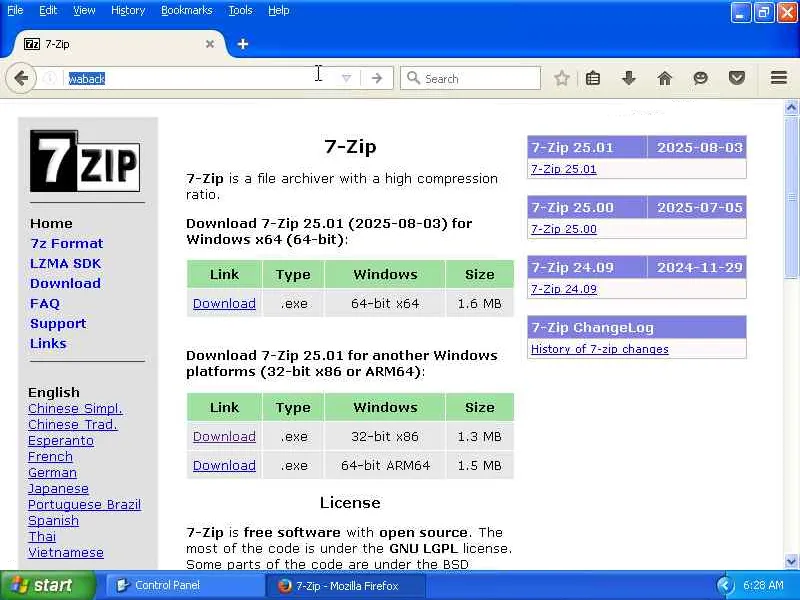800x600 pixels.
Task: Open the FAQ link
Action: pyautogui.click(x=45, y=304)
